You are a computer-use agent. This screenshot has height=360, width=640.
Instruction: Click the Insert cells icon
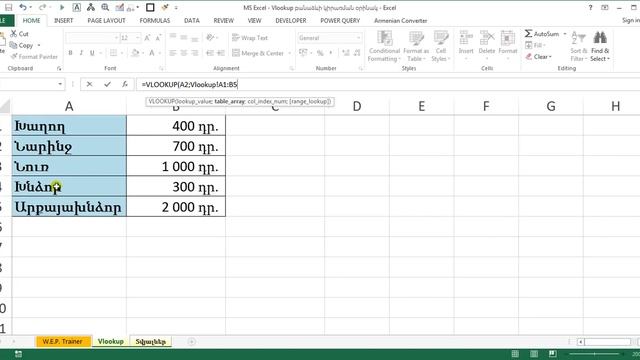(x=466, y=38)
